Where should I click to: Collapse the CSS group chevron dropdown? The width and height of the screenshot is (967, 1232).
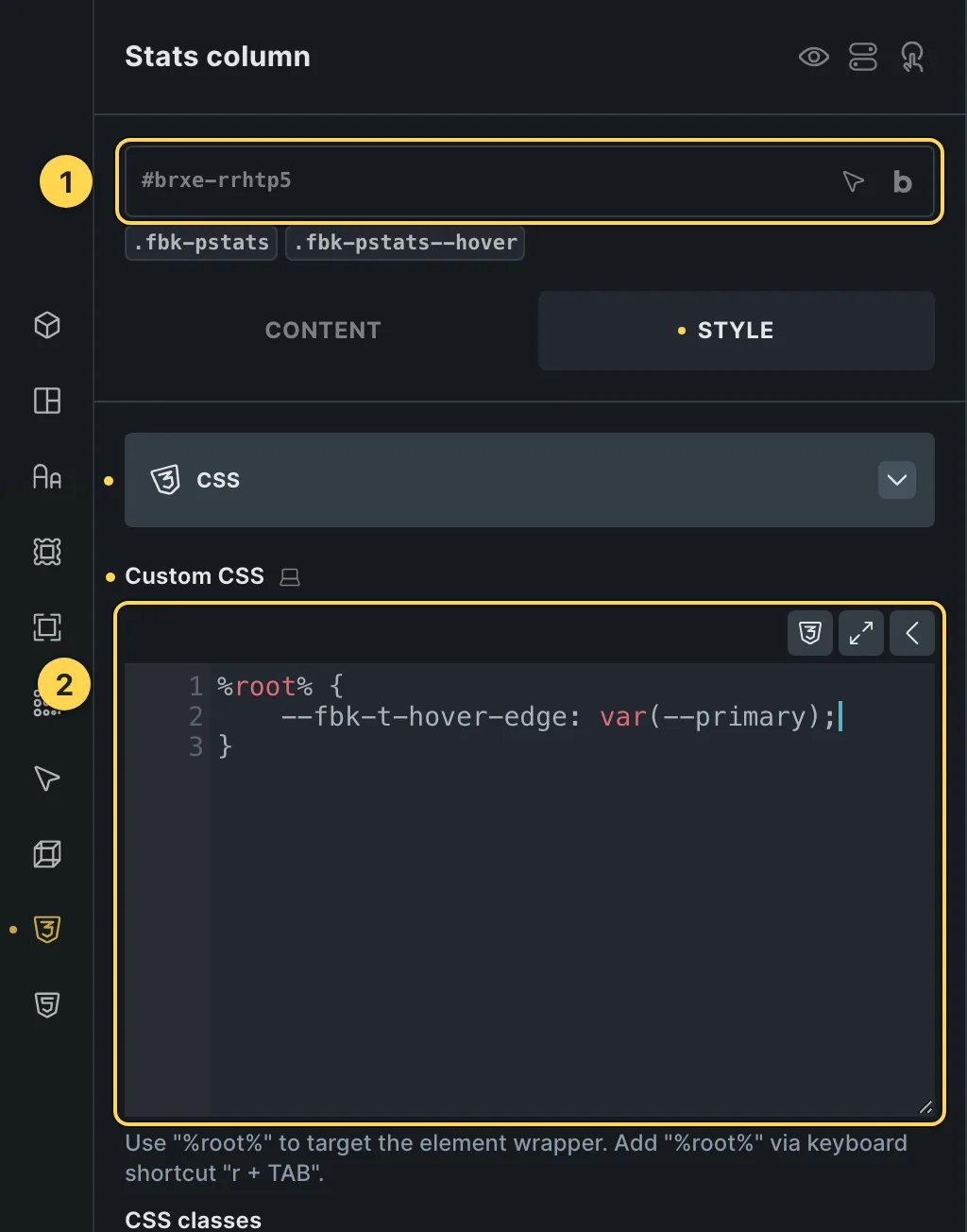click(x=897, y=480)
